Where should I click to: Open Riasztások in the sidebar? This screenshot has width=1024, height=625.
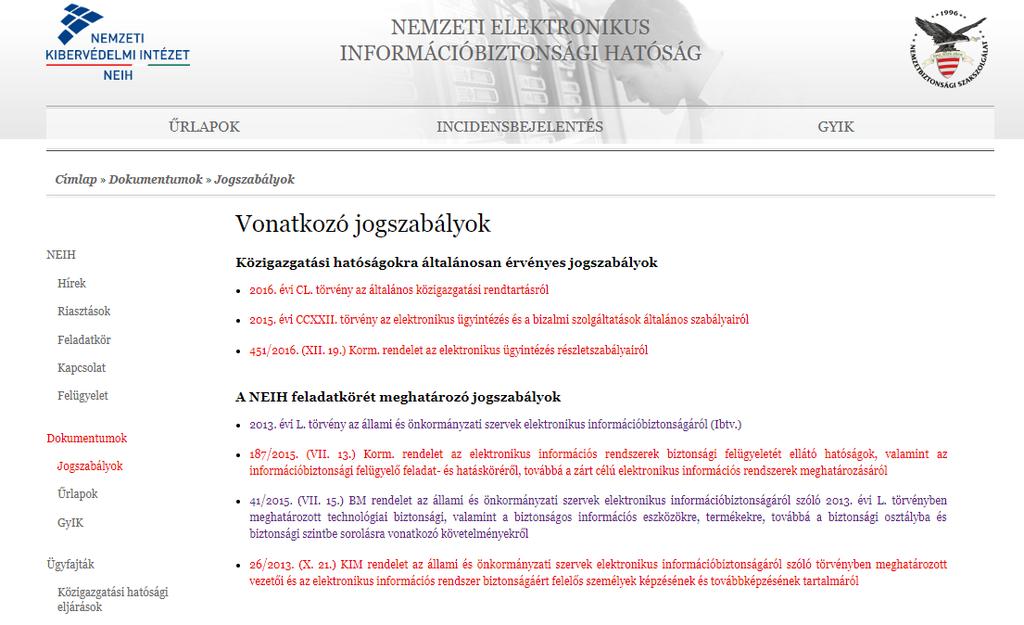coord(84,312)
